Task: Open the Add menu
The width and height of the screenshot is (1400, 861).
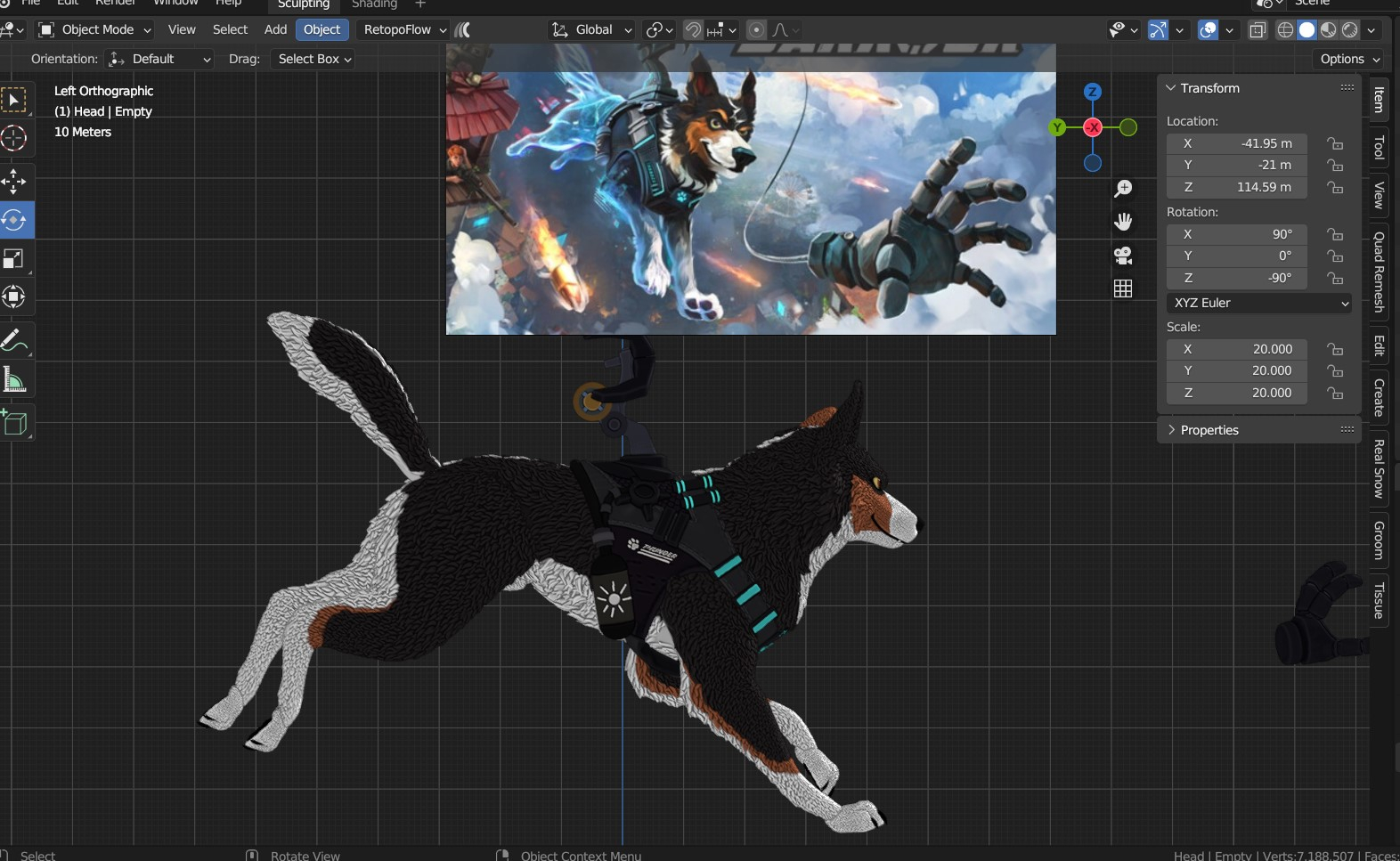Action: (x=275, y=29)
